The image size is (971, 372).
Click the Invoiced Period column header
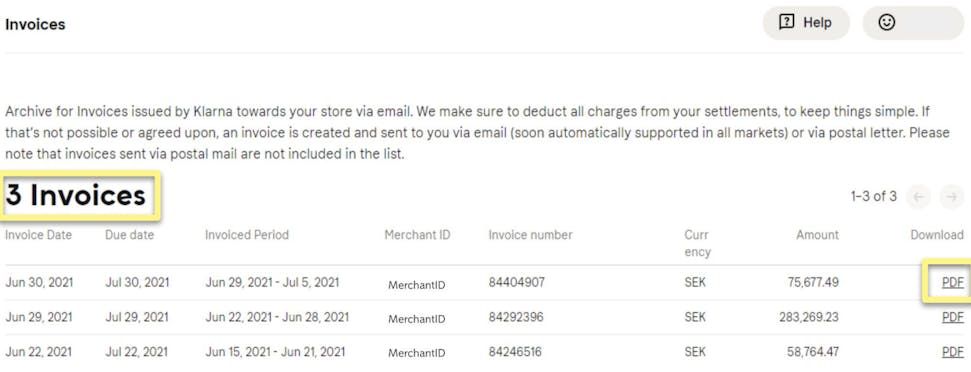(247, 235)
